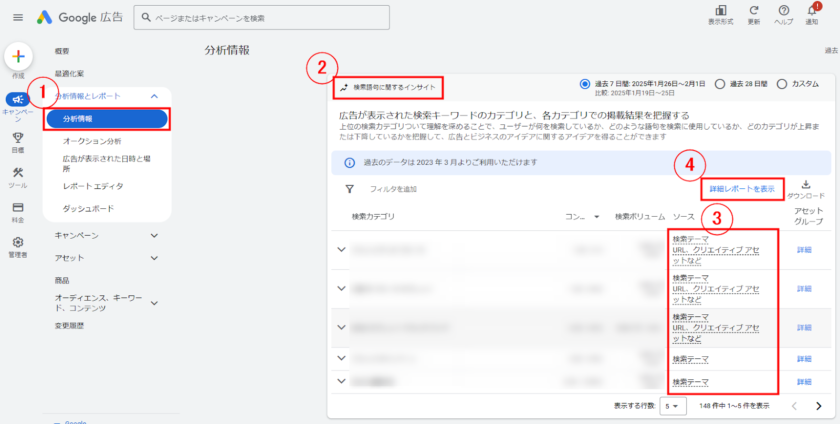Click the create plus button

(19, 56)
